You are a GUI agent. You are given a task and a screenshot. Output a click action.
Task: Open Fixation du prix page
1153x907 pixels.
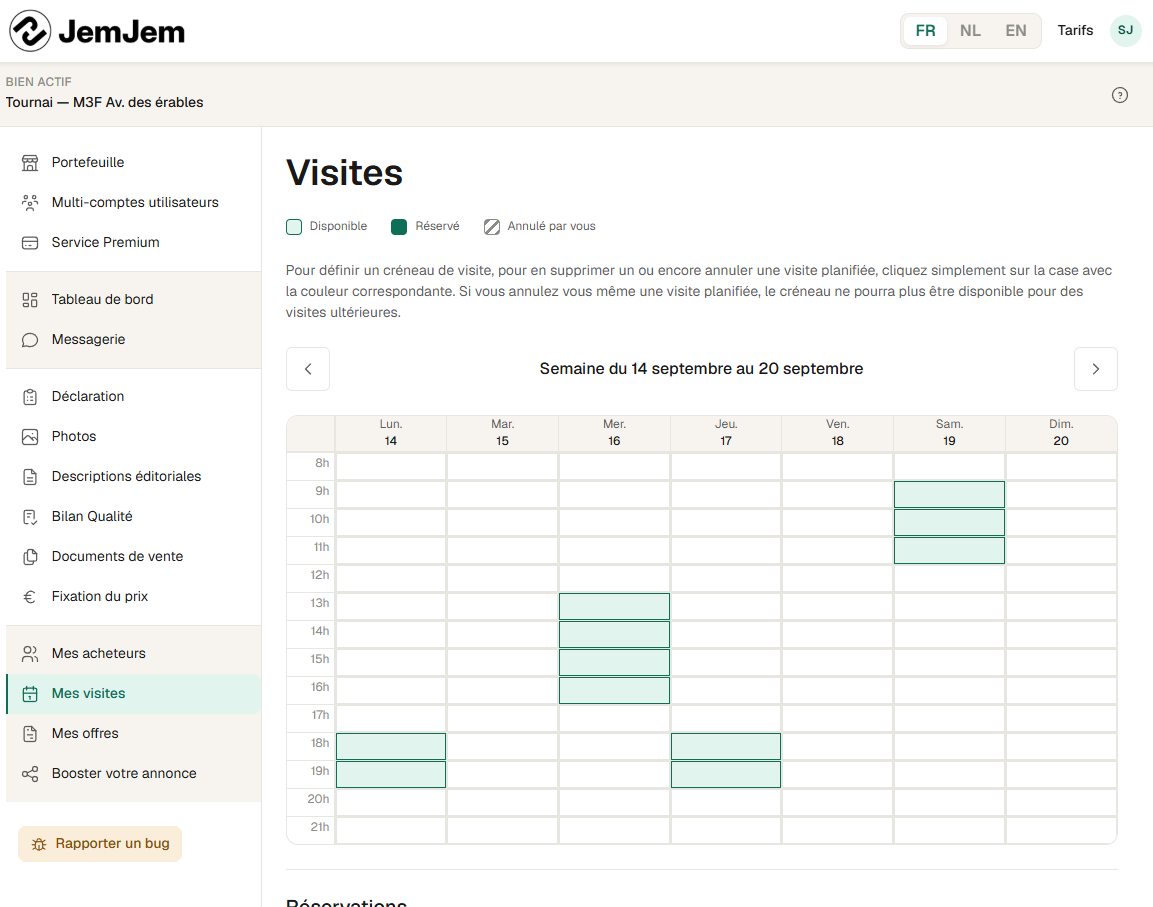(133, 597)
